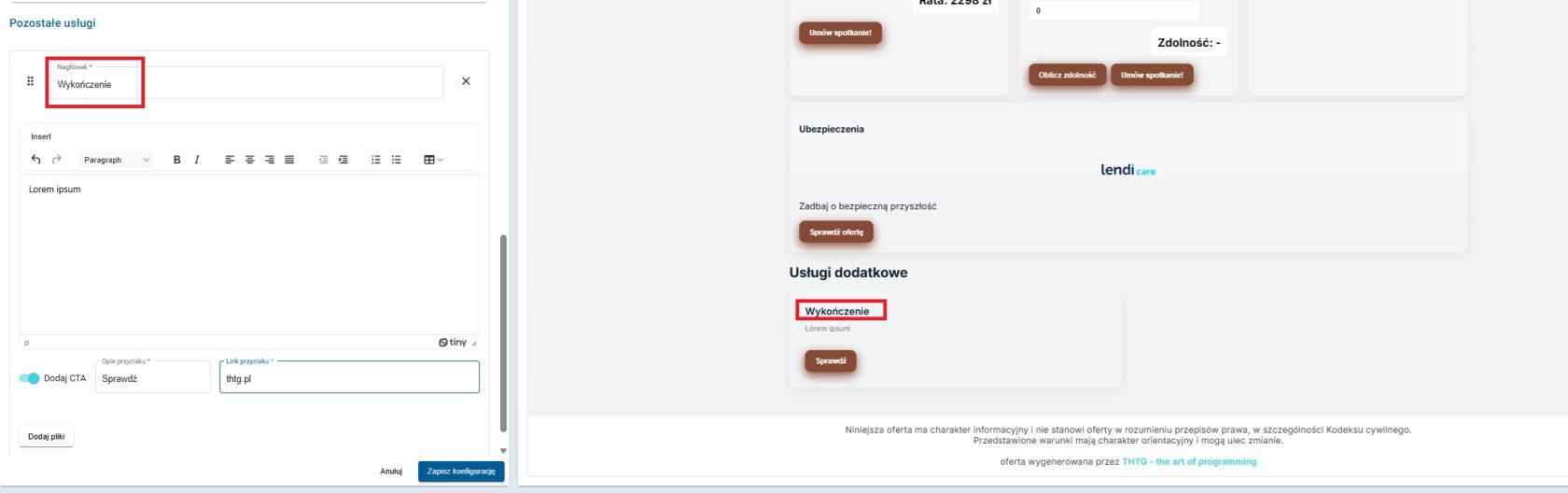Click in the Lorem ipsum editor body
The image size is (1568, 493).
pos(249,254)
